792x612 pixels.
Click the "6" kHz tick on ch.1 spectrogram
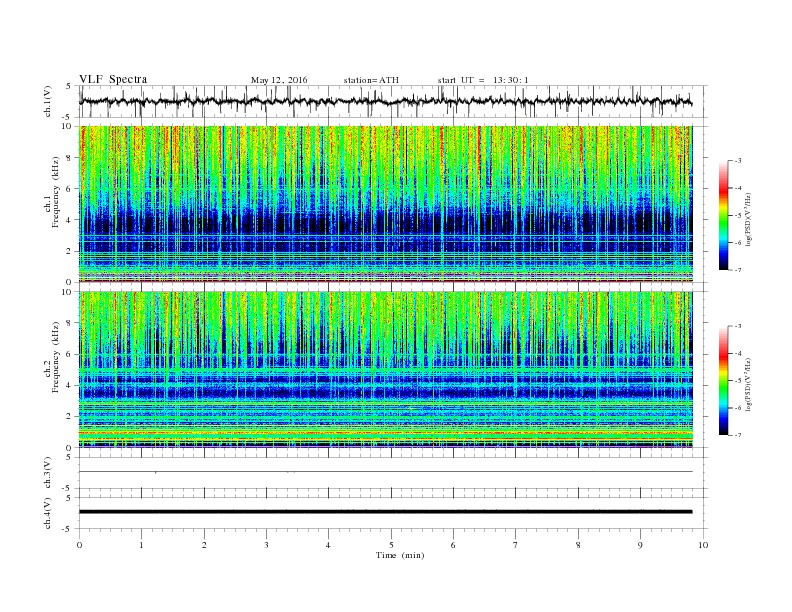69,189
